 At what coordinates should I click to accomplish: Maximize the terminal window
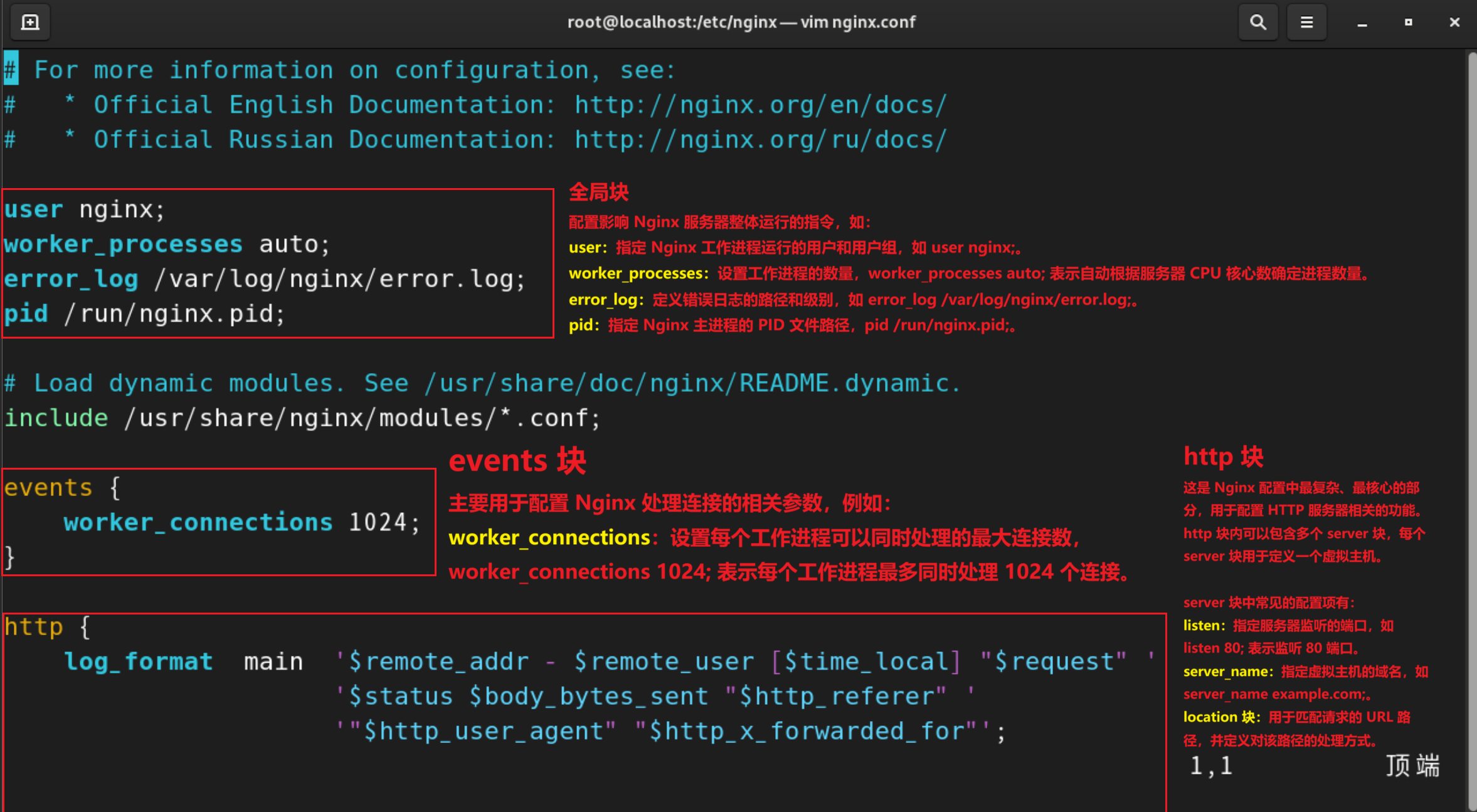1408,23
